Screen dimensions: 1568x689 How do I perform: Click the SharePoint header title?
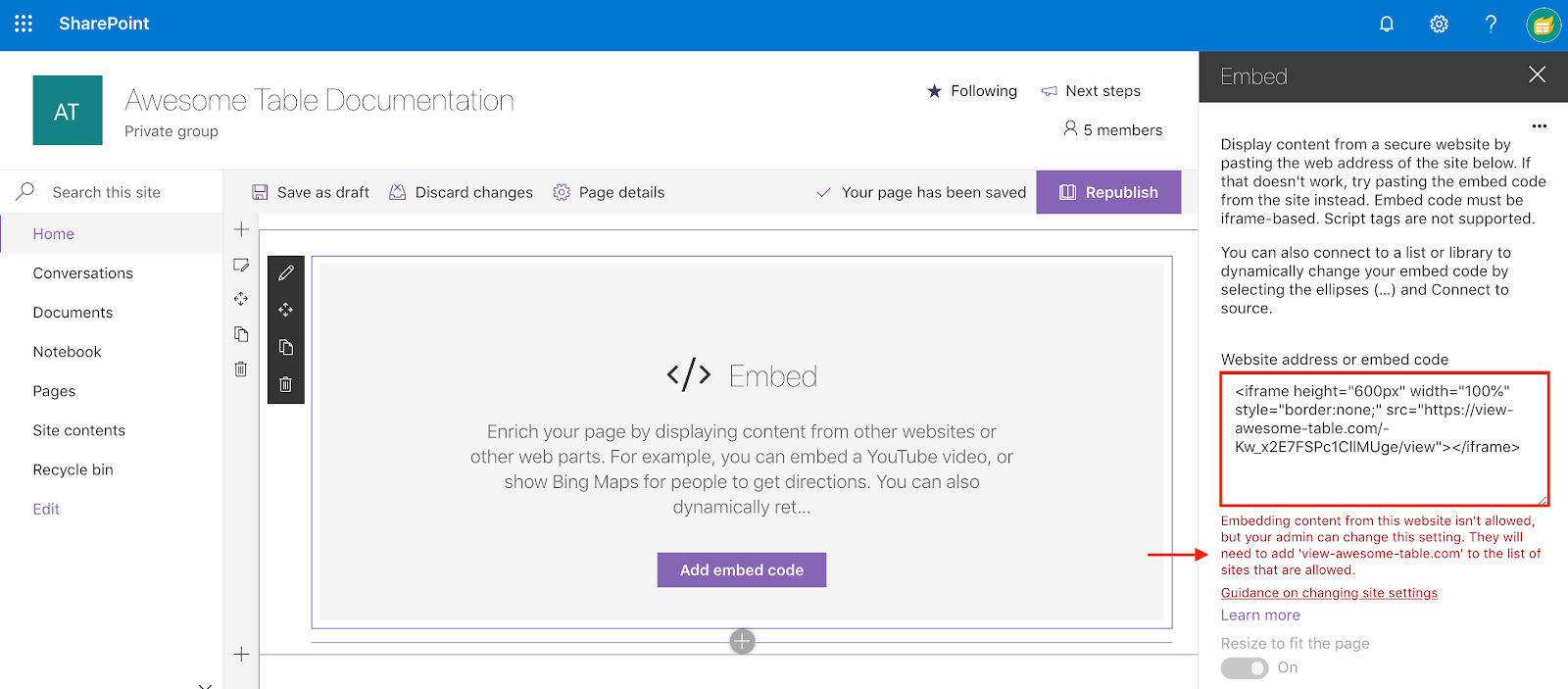point(104,24)
